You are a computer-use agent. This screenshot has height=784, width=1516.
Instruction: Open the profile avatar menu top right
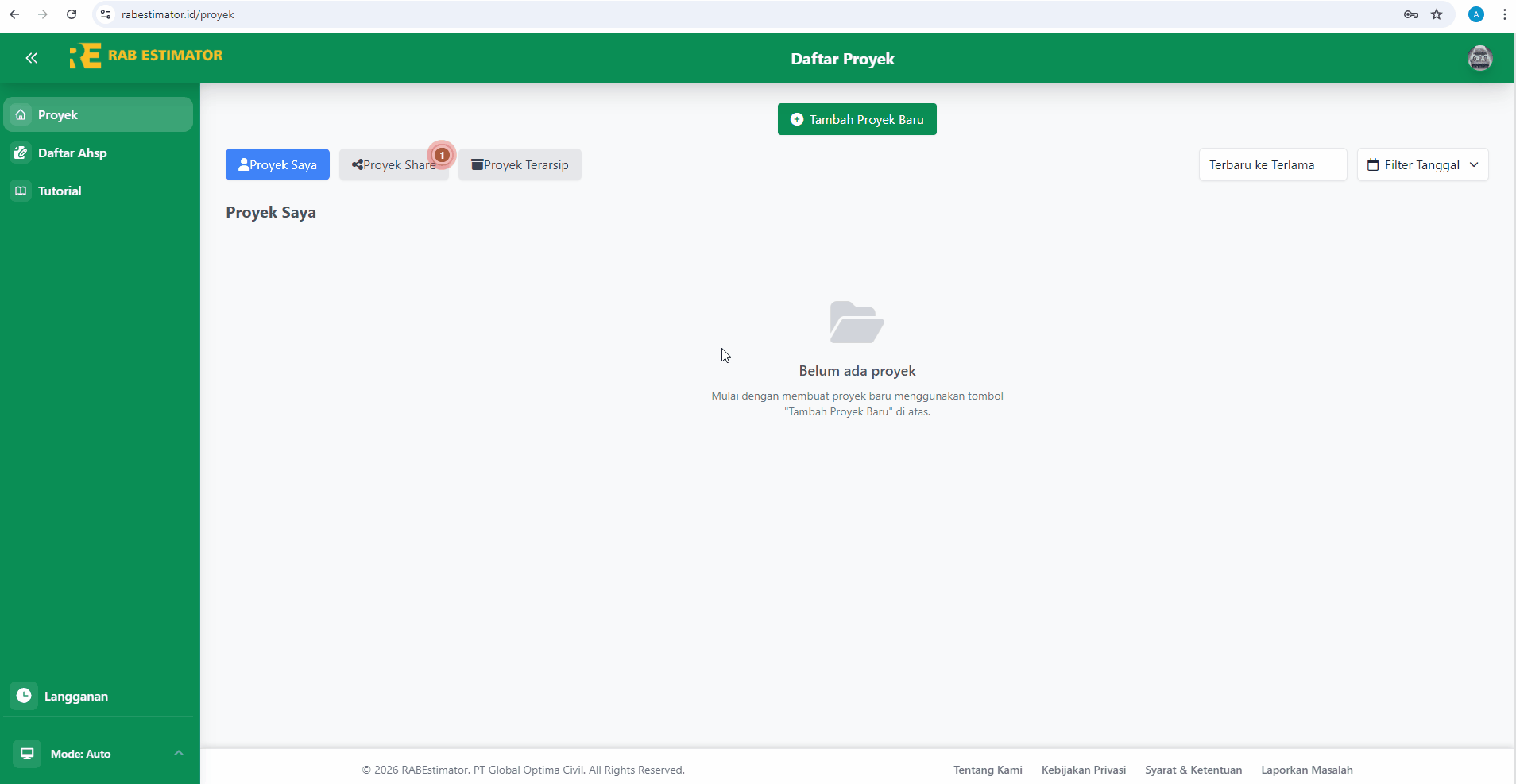1480,58
